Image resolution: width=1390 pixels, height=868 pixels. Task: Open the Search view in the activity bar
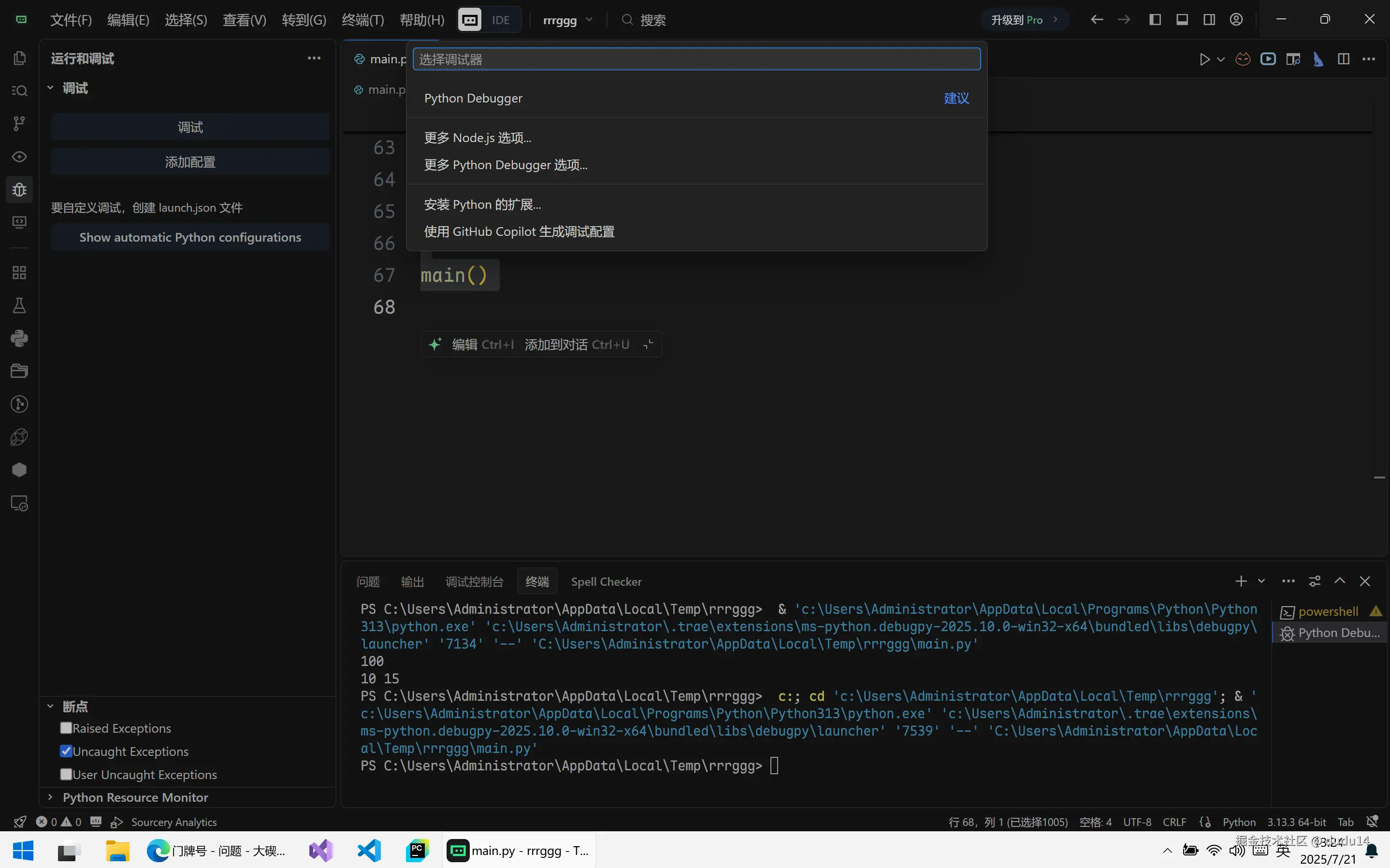(19, 90)
